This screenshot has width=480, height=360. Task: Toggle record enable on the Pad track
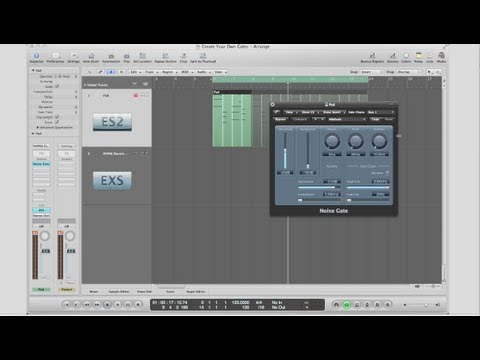coord(136,96)
